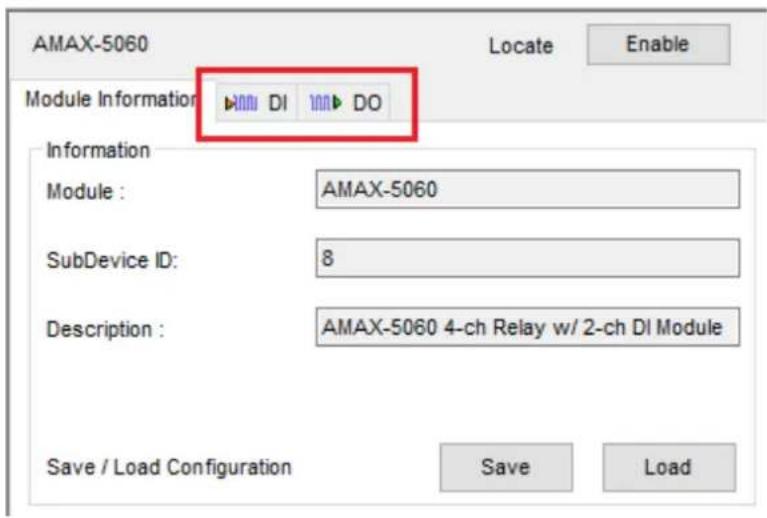Click the Save / Load Configuration label
The width and height of the screenshot is (767, 518).
click(x=169, y=467)
